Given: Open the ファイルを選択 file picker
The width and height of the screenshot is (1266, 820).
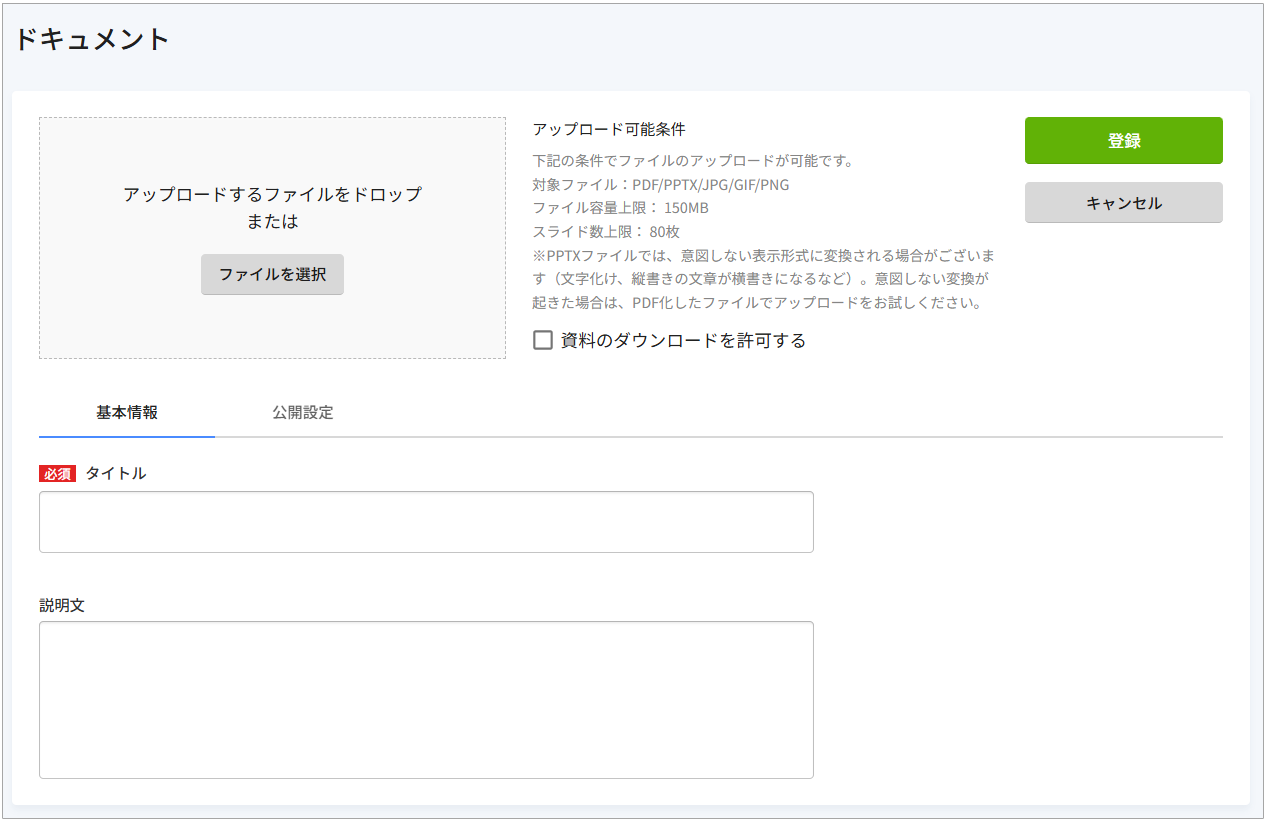Looking at the screenshot, I should (272, 274).
